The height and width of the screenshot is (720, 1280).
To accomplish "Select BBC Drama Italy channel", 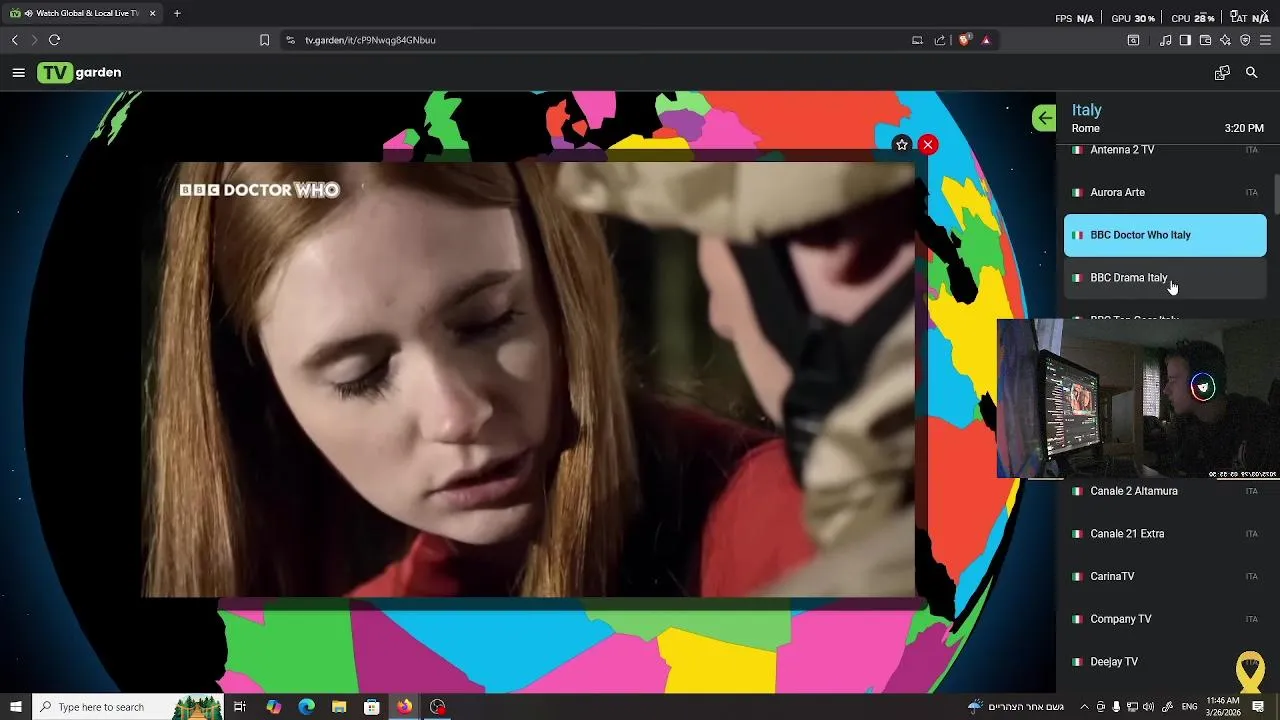I will point(1165,278).
